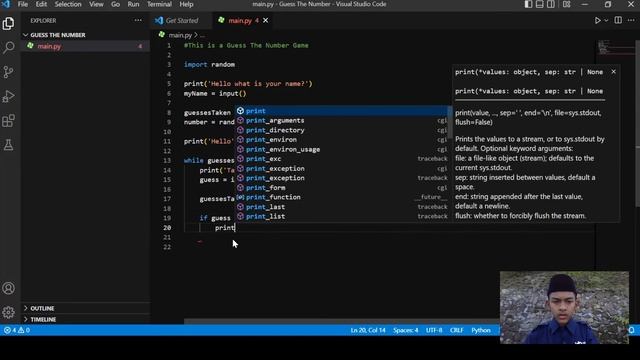The image size is (640, 360).
Task: Run the Python file play button
Action: pos(597,20)
